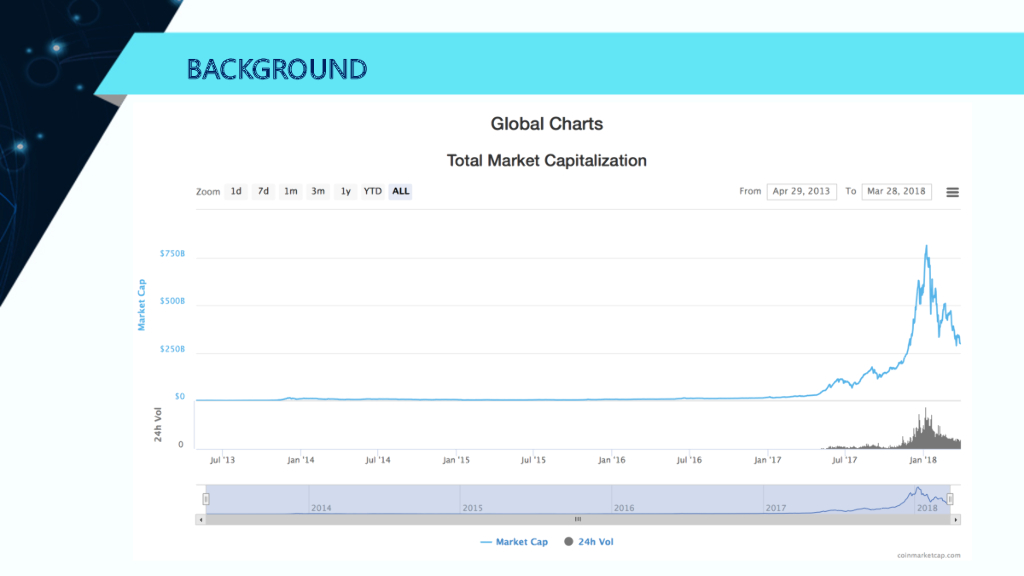Open the coinmarketcap.com credit link

pyautogui.click(x=926, y=555)
